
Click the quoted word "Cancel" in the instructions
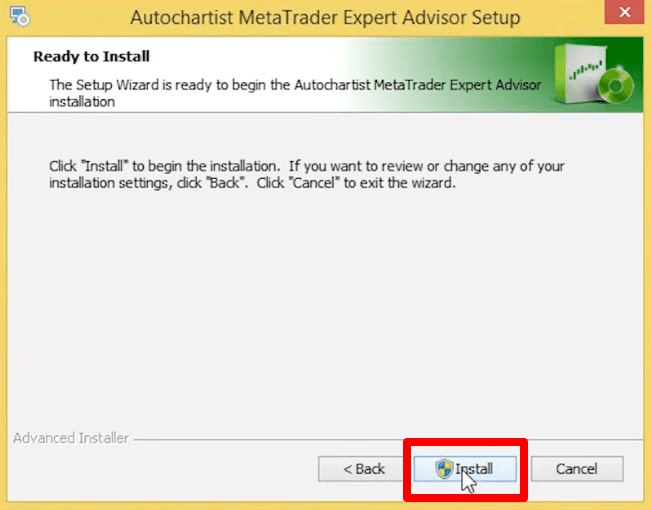313,183
